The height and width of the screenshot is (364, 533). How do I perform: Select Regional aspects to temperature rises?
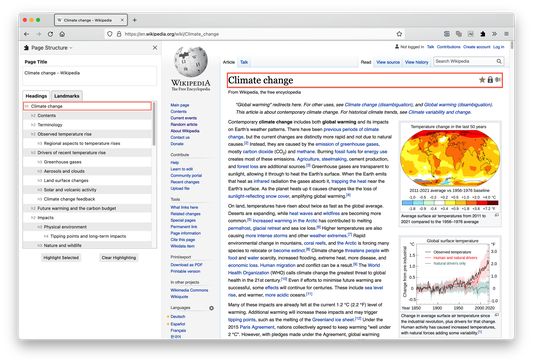click(87, 143)
